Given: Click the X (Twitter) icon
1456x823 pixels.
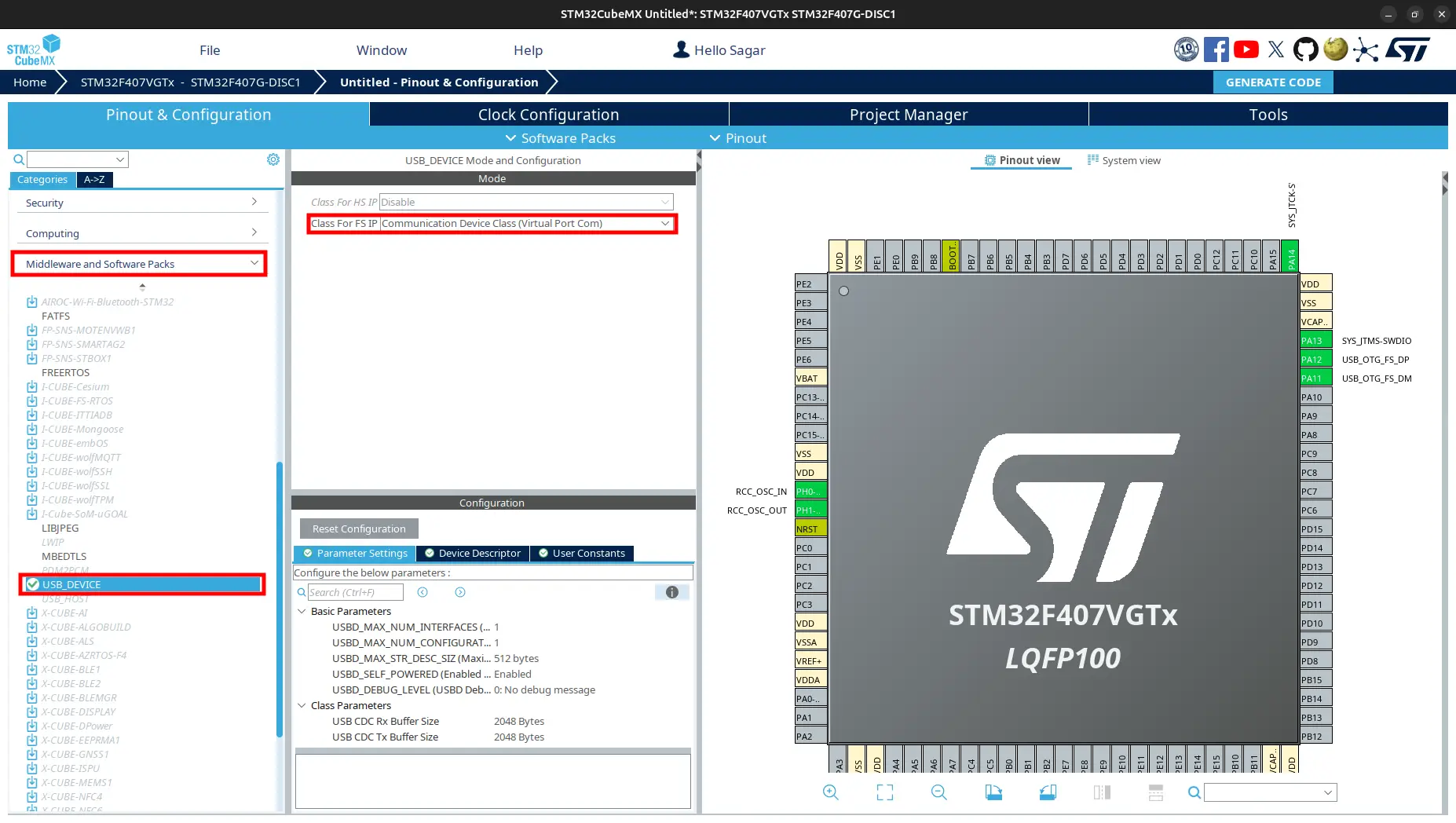Looking at the screenshot, I should [x=1276, y=49].
